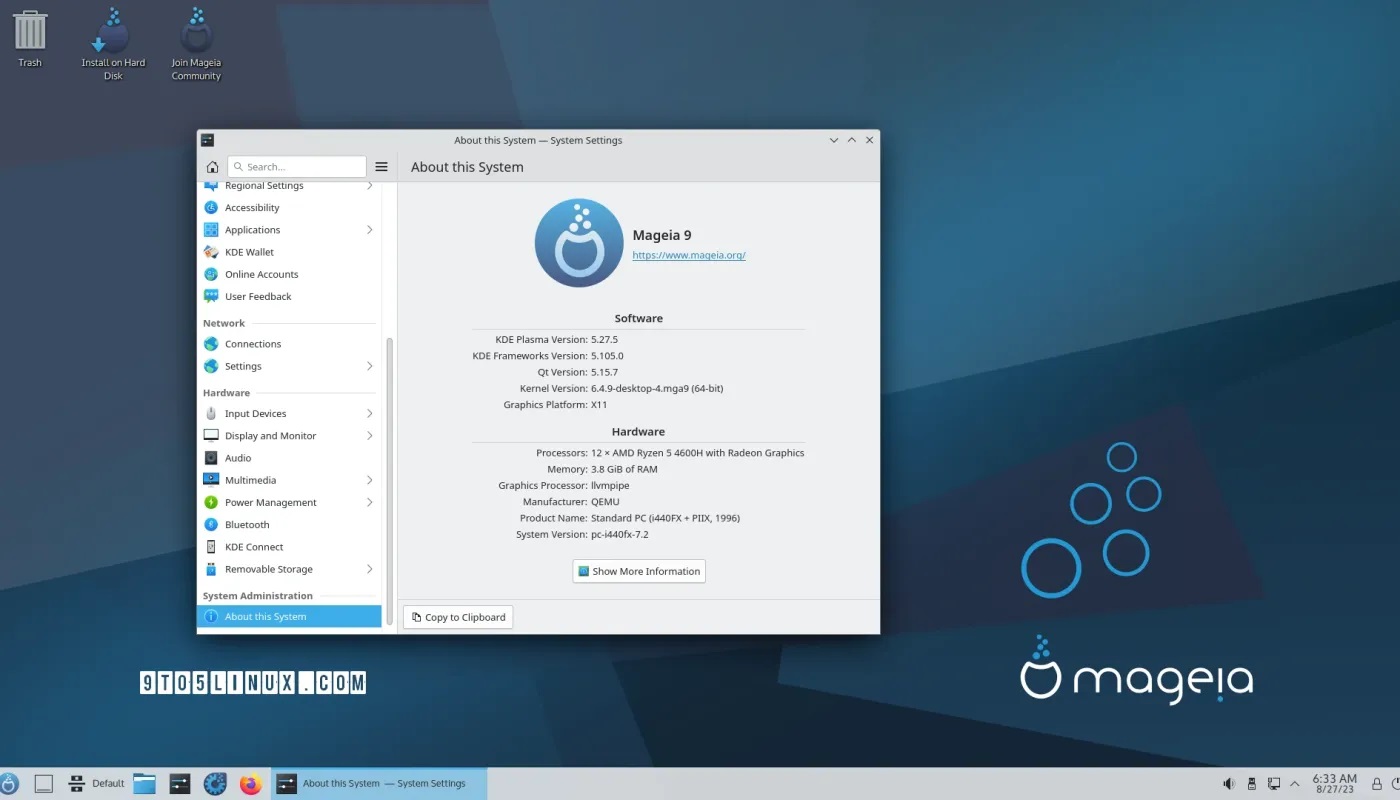Click the Search field in System Settings
1400x800 pixels.
point(297,167)
